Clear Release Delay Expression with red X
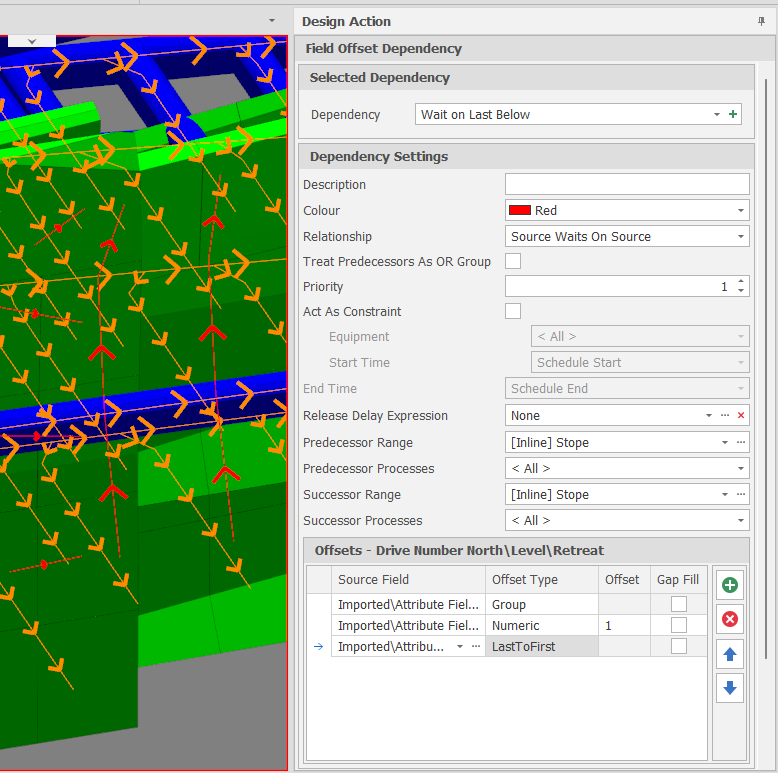 (x=741, y=416)
